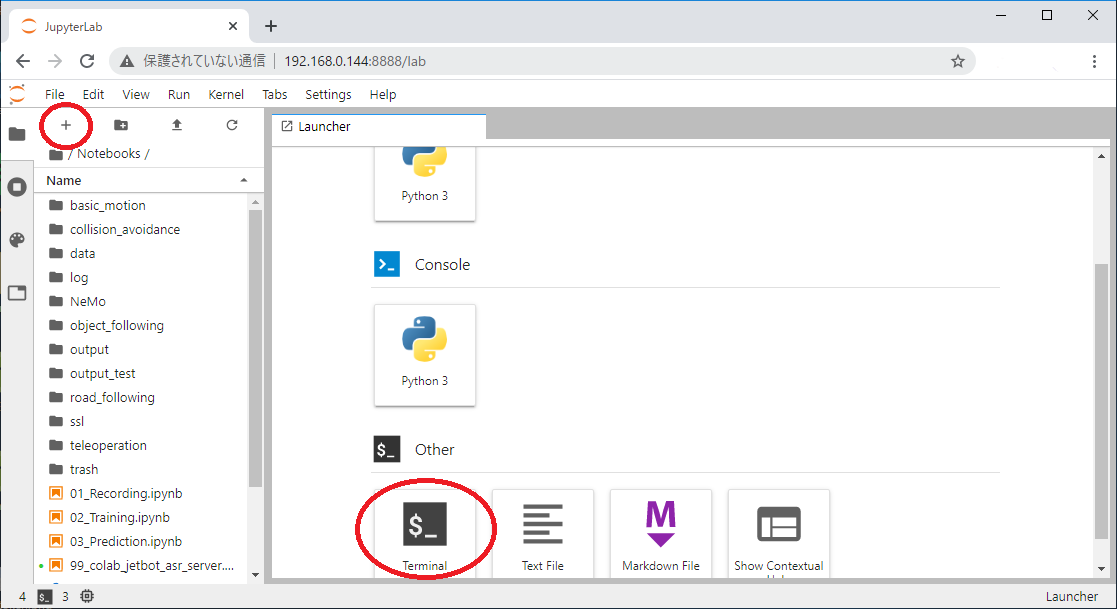Close the JupyterLab browser tab
This screenshot has width=1117, height=609.
click(x=233, y=26)
